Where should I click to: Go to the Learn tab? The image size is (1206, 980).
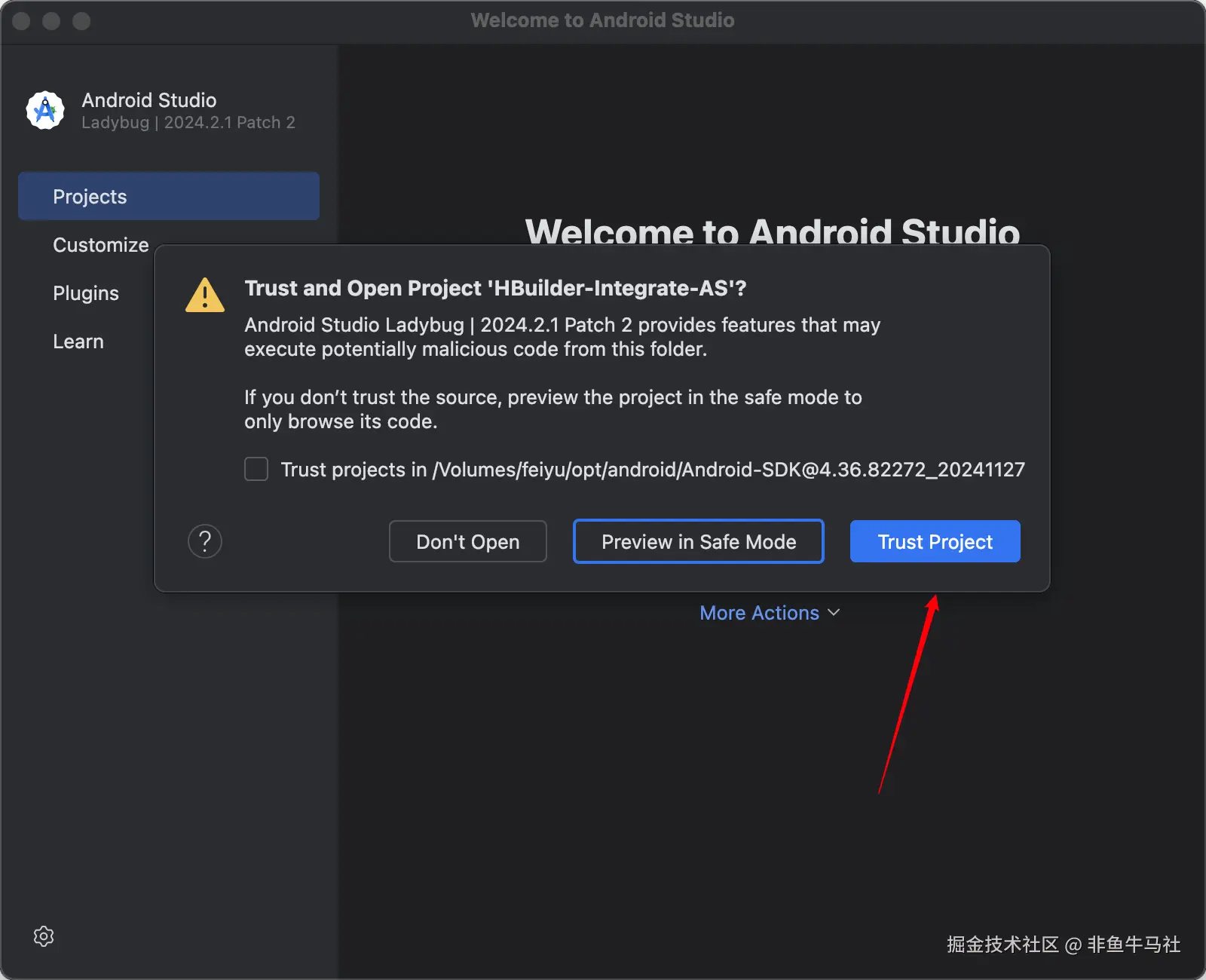click(78, 341)
